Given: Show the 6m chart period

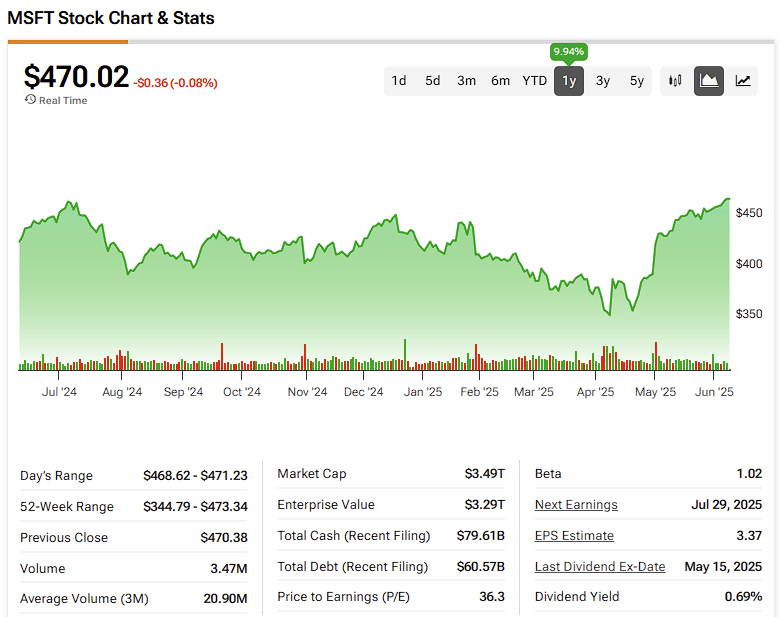Looking at the screenshot, I should click(x=500, y=81).
